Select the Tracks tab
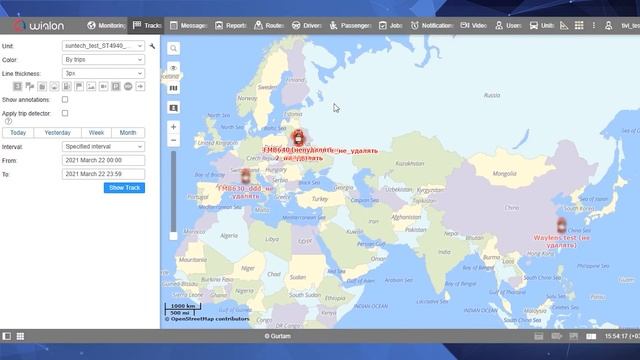Screen dimensions: 640x360 147,25
